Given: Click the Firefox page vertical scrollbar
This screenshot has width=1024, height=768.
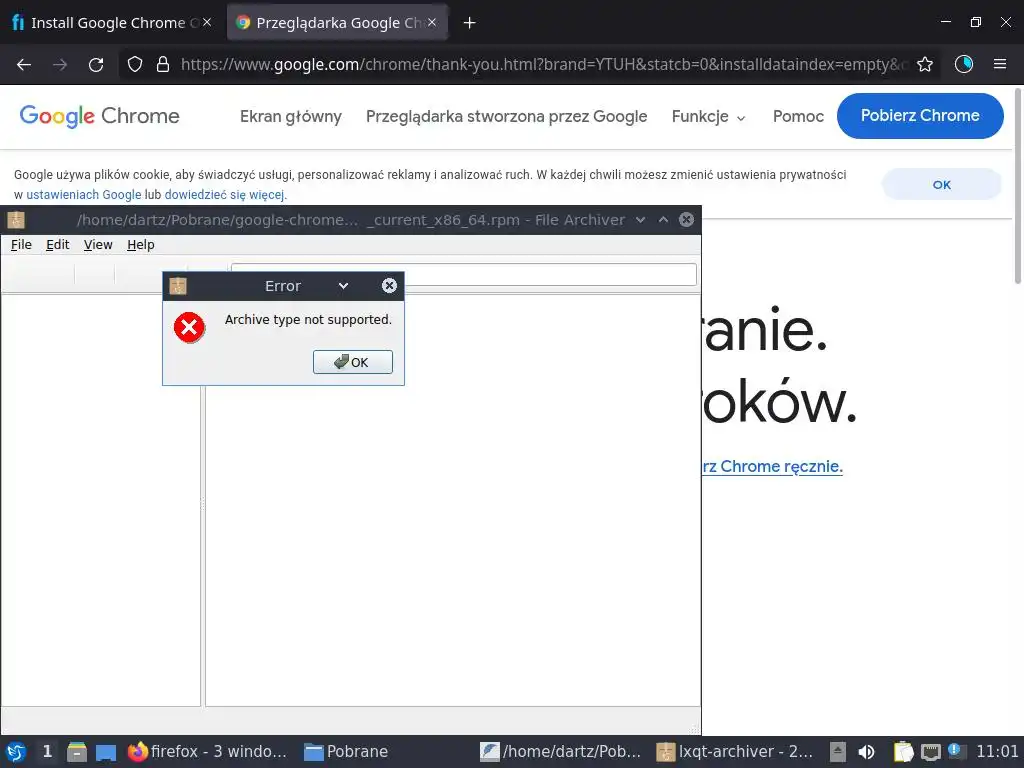Looking at the screenshot, I should tap(1017, 186).
